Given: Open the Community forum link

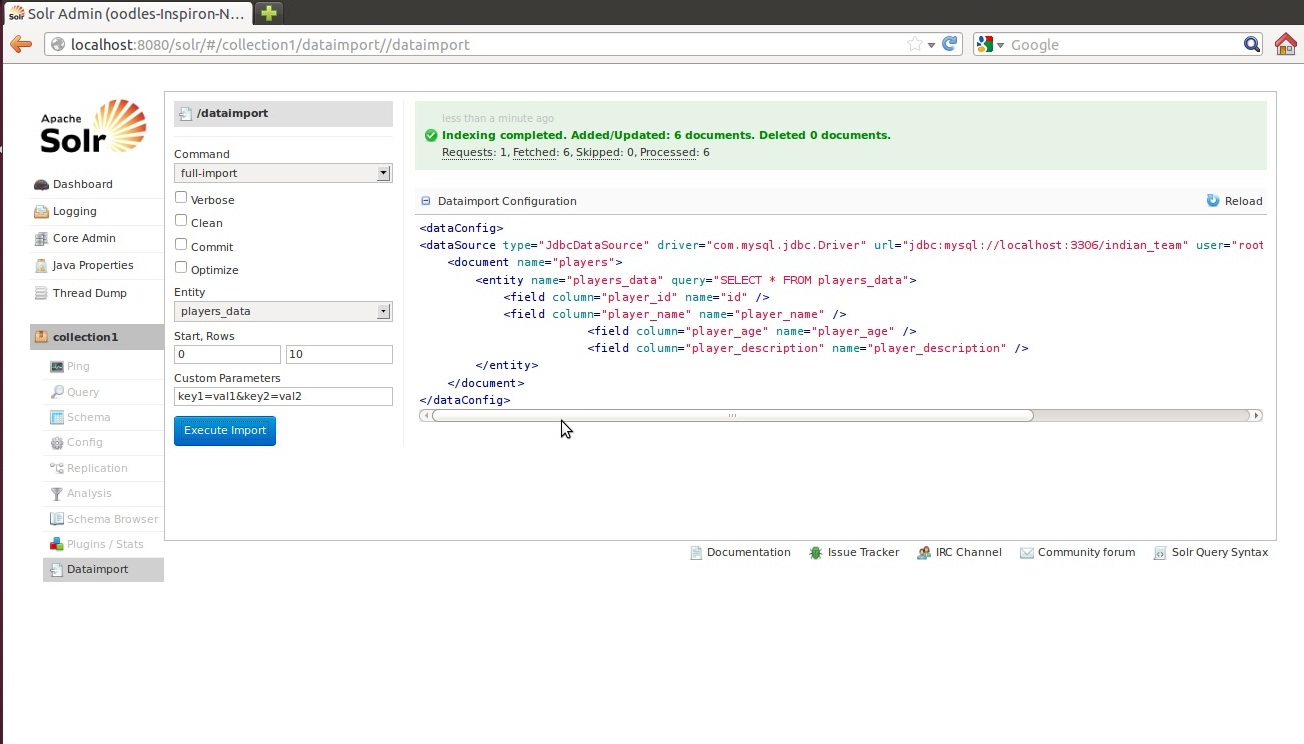Looking at the screenshot, I should [1086, 553].
